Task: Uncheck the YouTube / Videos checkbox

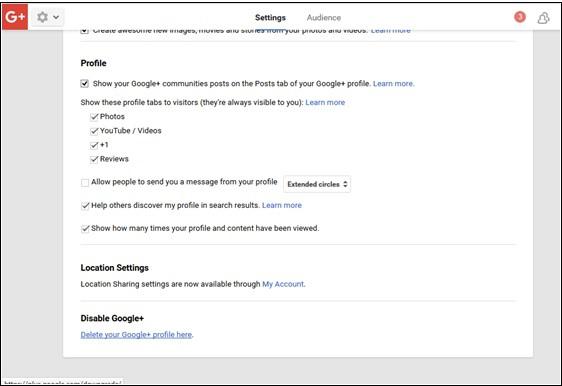Action: point(94,131)
